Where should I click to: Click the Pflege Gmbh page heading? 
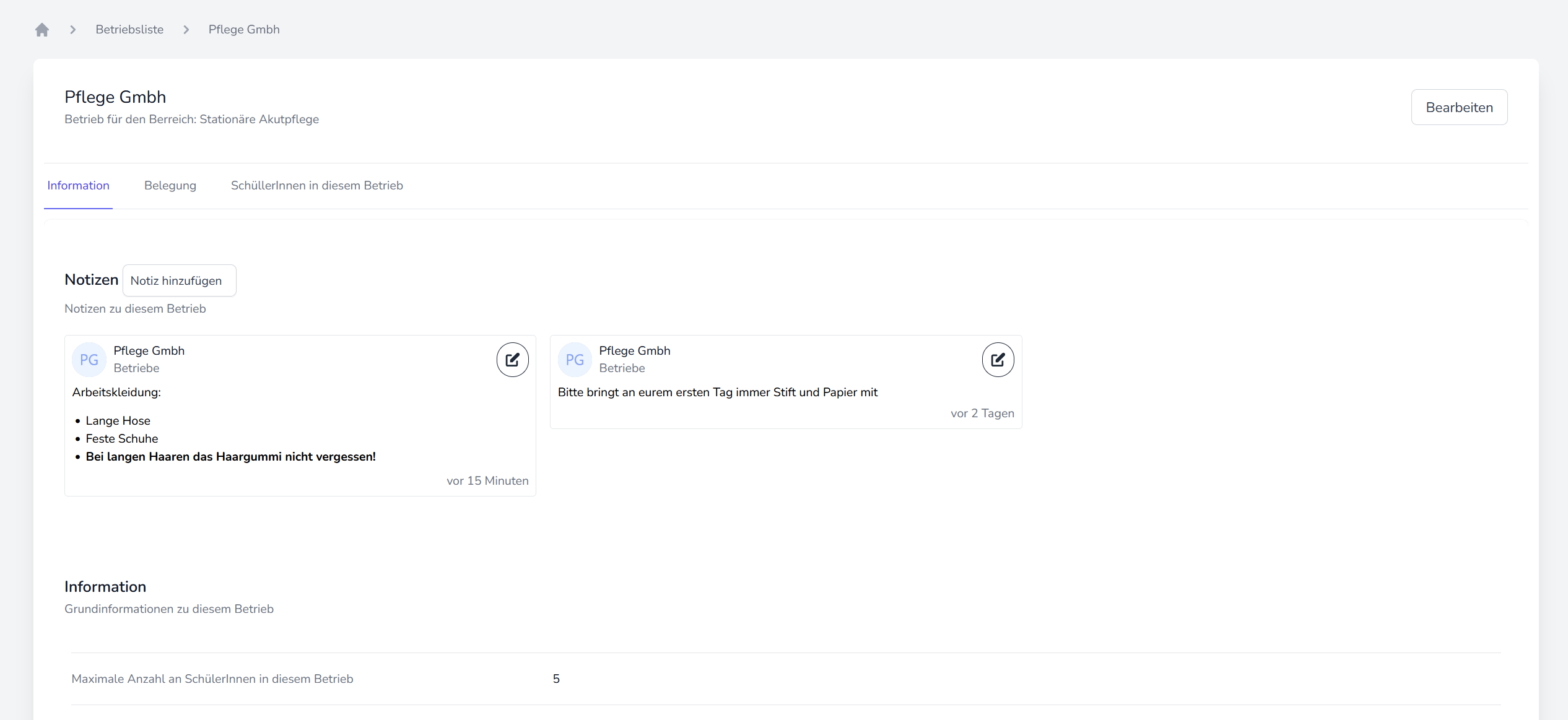[x=115, y=97]
